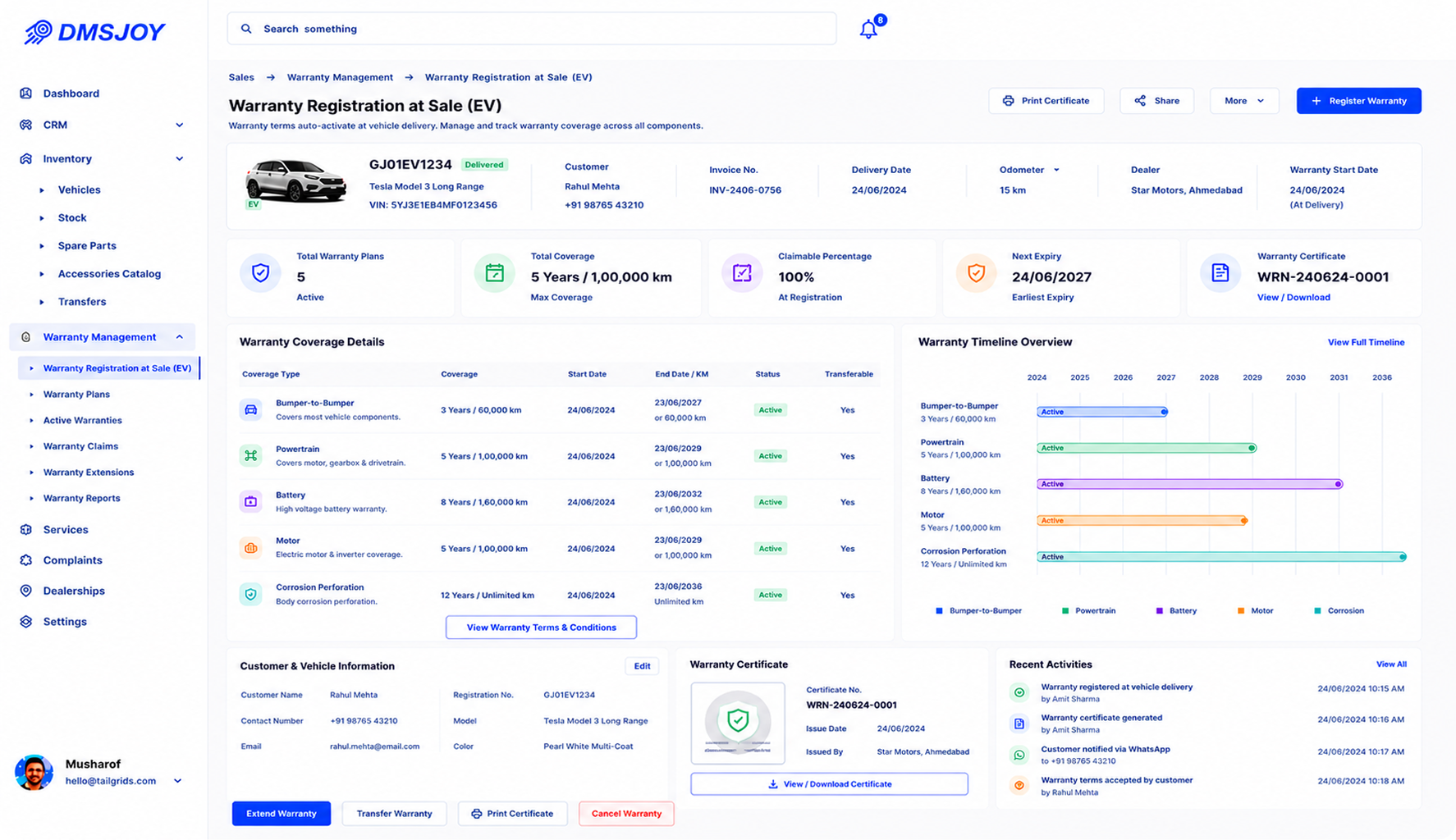Open Warranty Extensions in sidebar
The image size is (1456, 840).
pos(88,472)
